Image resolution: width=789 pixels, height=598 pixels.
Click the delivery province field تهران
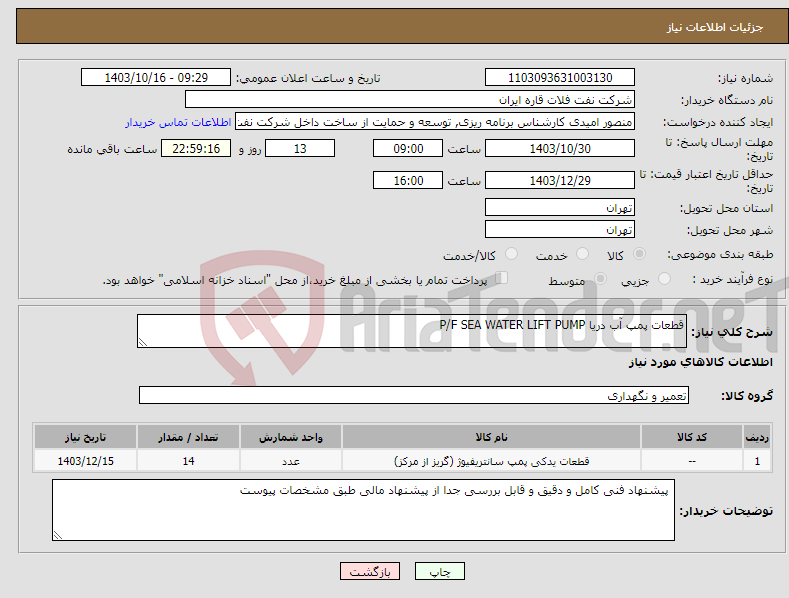click(560, 207)
